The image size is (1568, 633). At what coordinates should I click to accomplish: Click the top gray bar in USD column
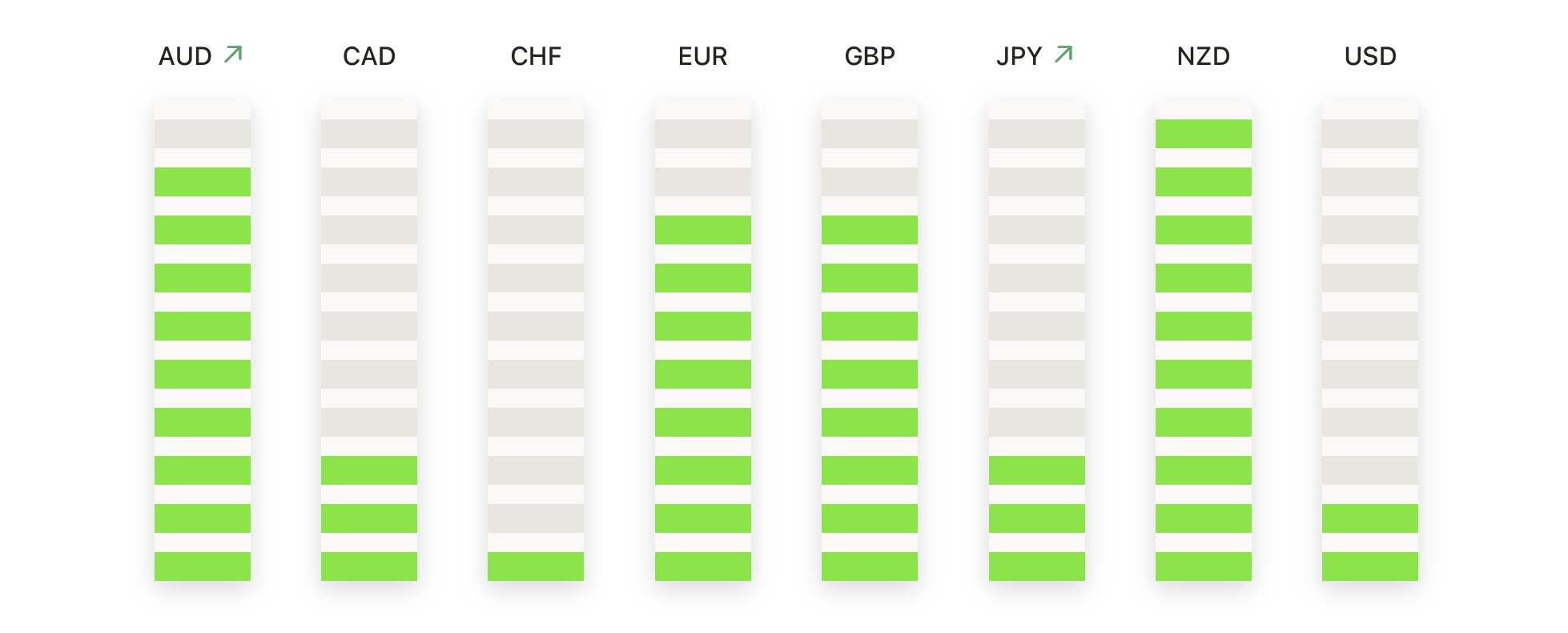(x=1370, y=134)
